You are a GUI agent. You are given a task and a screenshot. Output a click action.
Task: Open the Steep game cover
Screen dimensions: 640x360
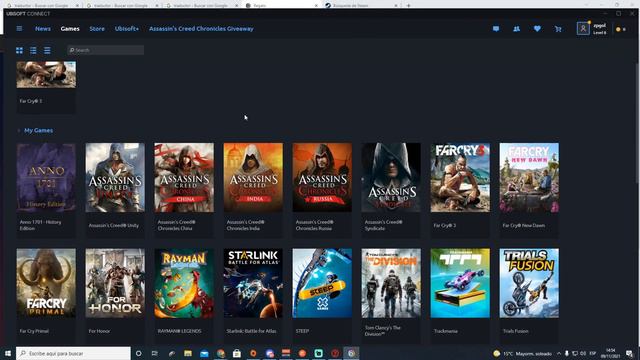(322, 283)
